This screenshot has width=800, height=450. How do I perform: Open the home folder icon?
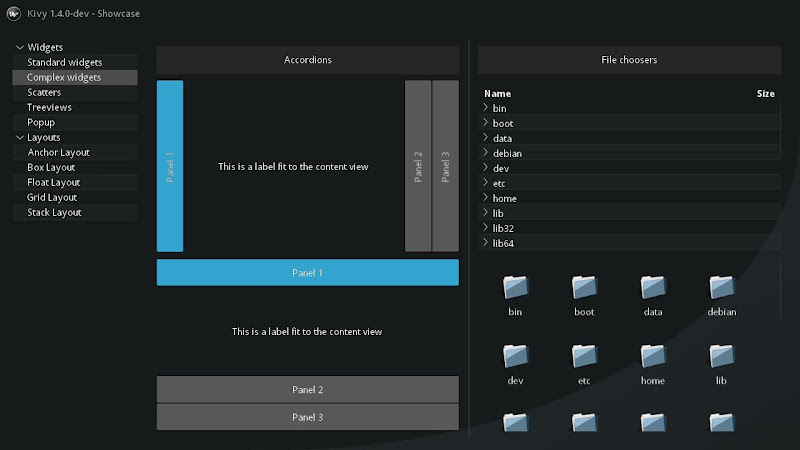pyautogui.click(x=653, y=356)
